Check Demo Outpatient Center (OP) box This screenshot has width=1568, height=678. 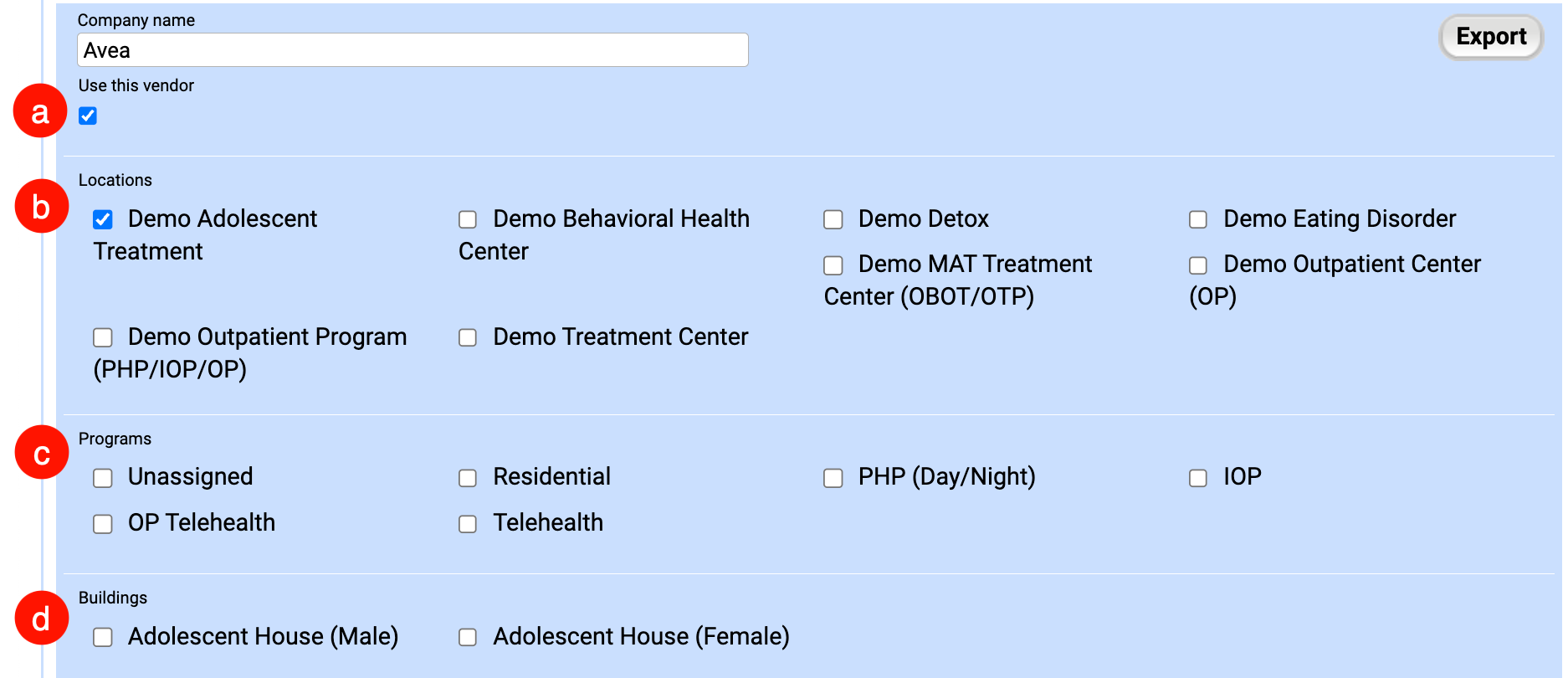[x=1198, y=265]
